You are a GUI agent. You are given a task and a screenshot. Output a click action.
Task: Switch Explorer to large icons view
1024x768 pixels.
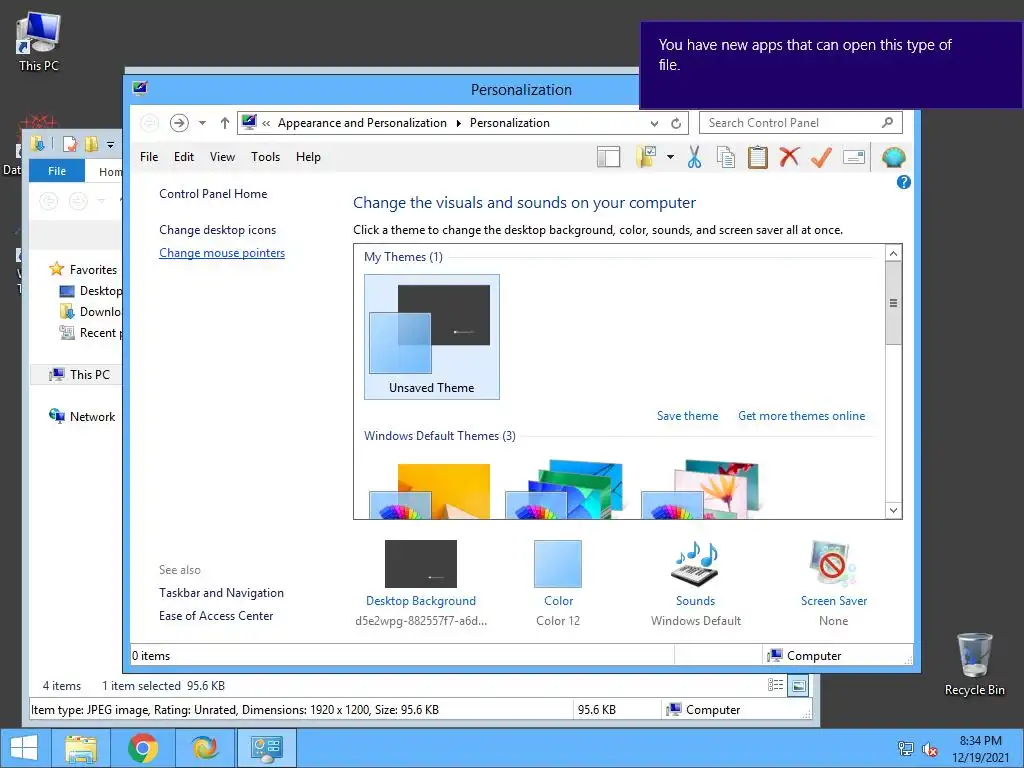click(x=798, y=685)
